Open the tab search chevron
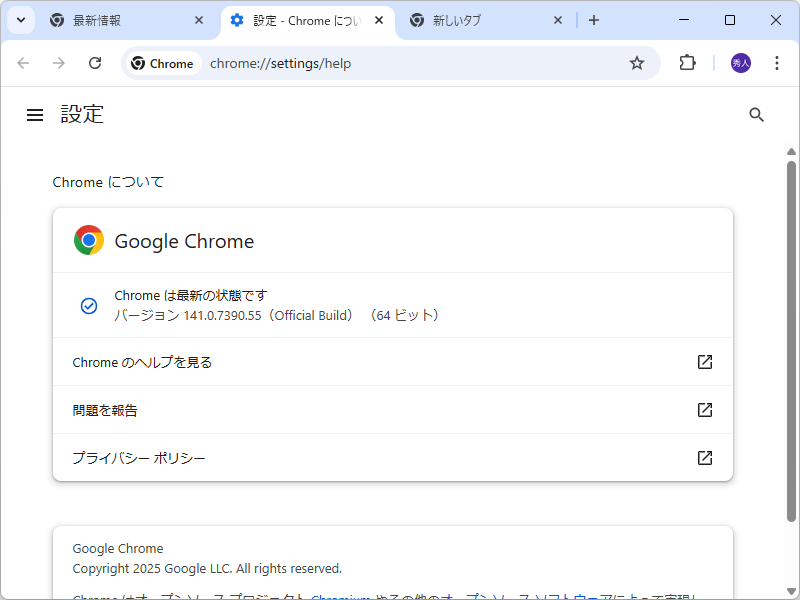 pos(20,19)
